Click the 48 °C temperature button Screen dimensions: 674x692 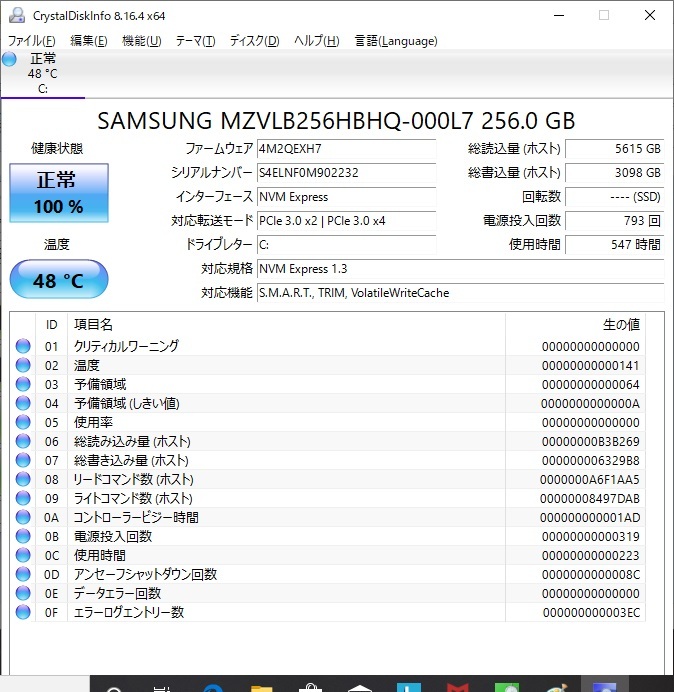tap(59, 279)
